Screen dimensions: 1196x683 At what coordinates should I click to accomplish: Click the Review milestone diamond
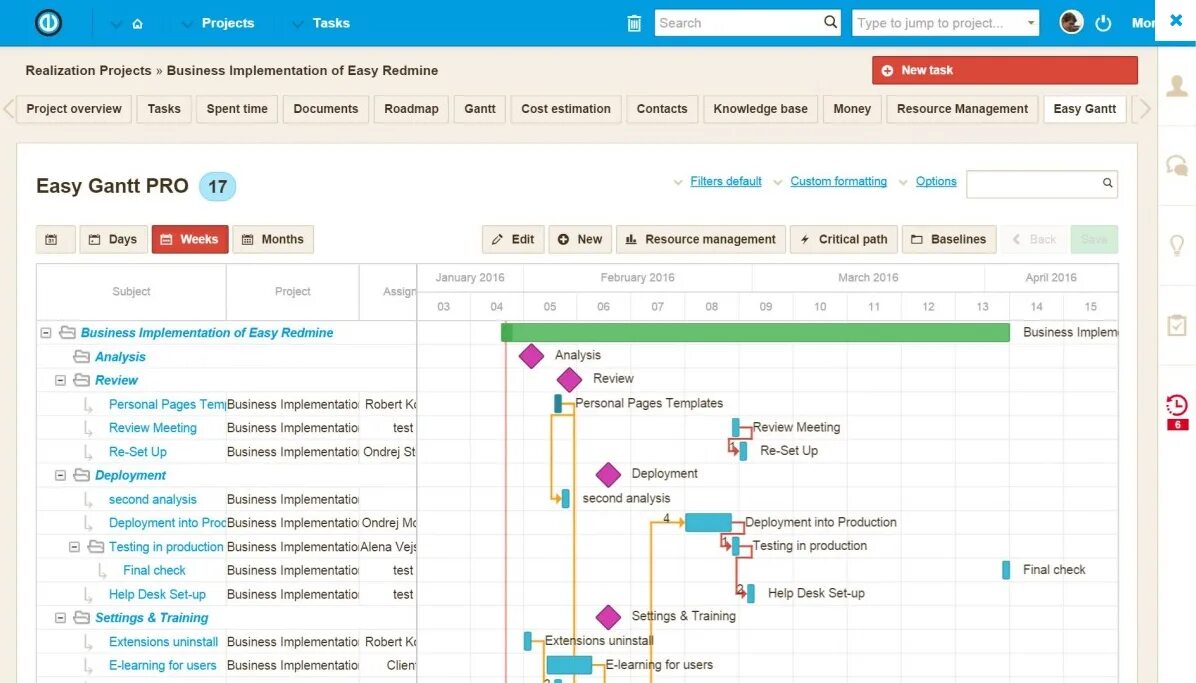(x=569, y=379)
